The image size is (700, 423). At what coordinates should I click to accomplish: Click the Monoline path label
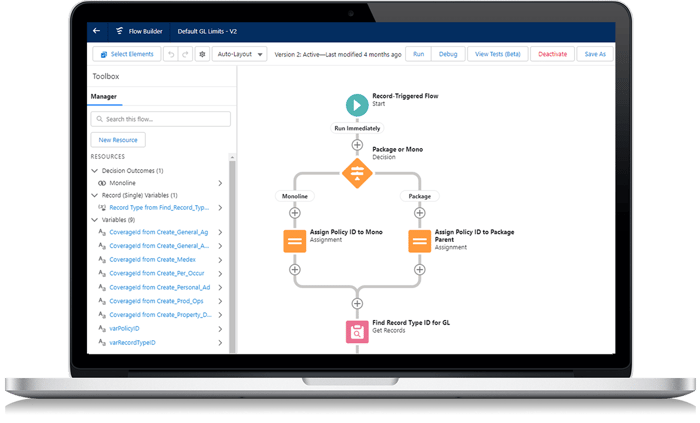[x=295, y=196]
